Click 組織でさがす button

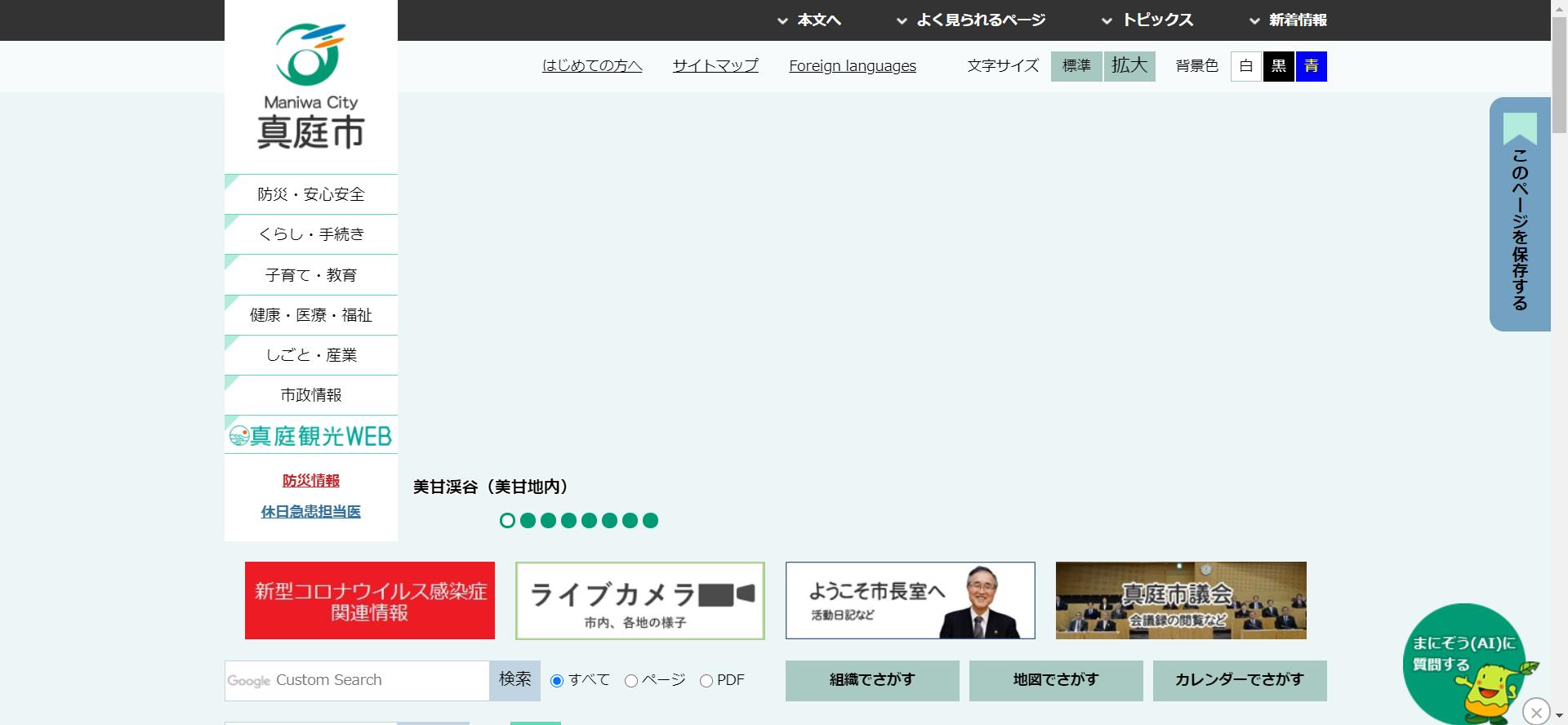tap(872, 680)
